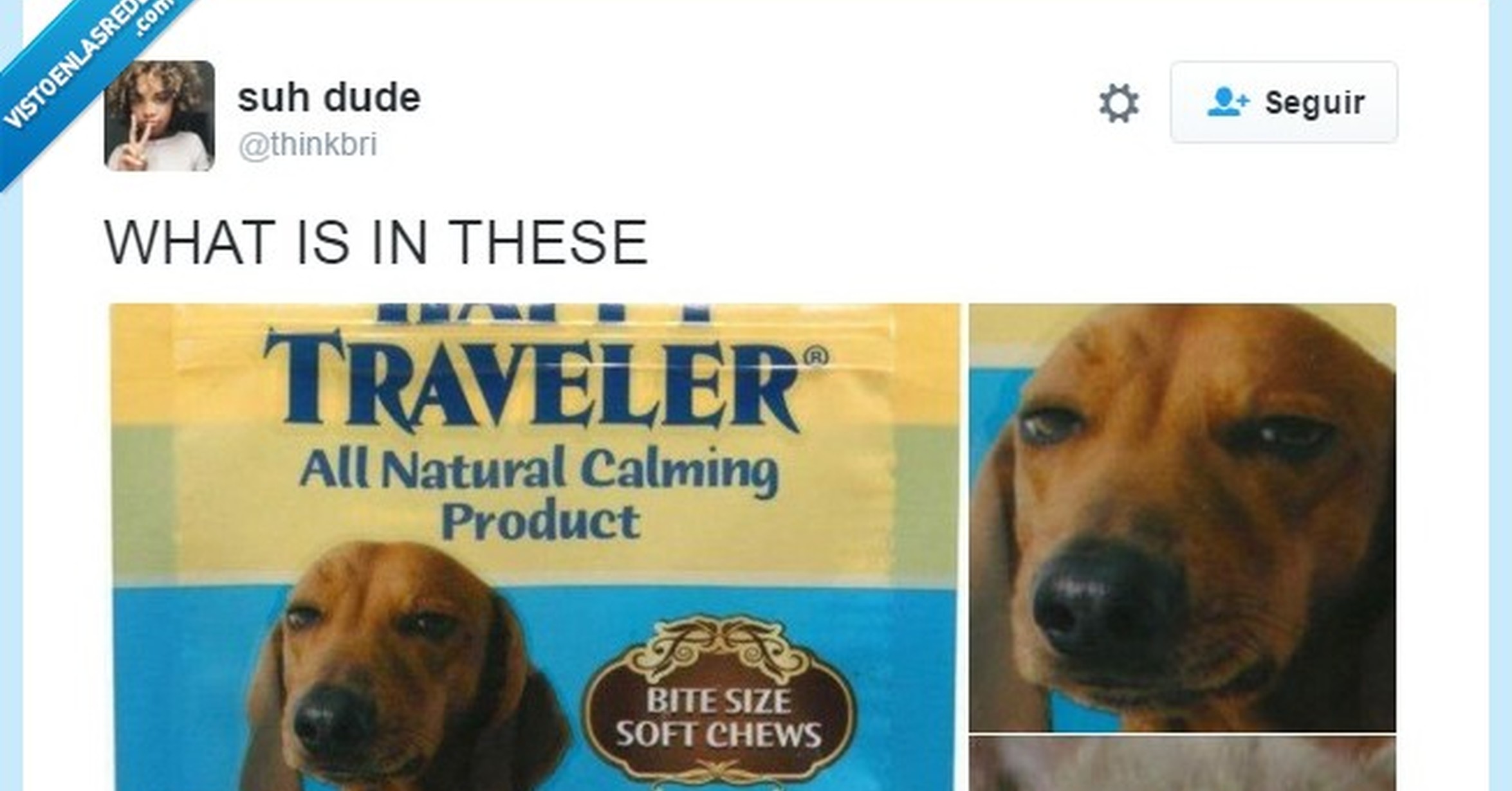Open the gear settings icon
This screenshot has height=791, width=1512.
coord(1119,103)
